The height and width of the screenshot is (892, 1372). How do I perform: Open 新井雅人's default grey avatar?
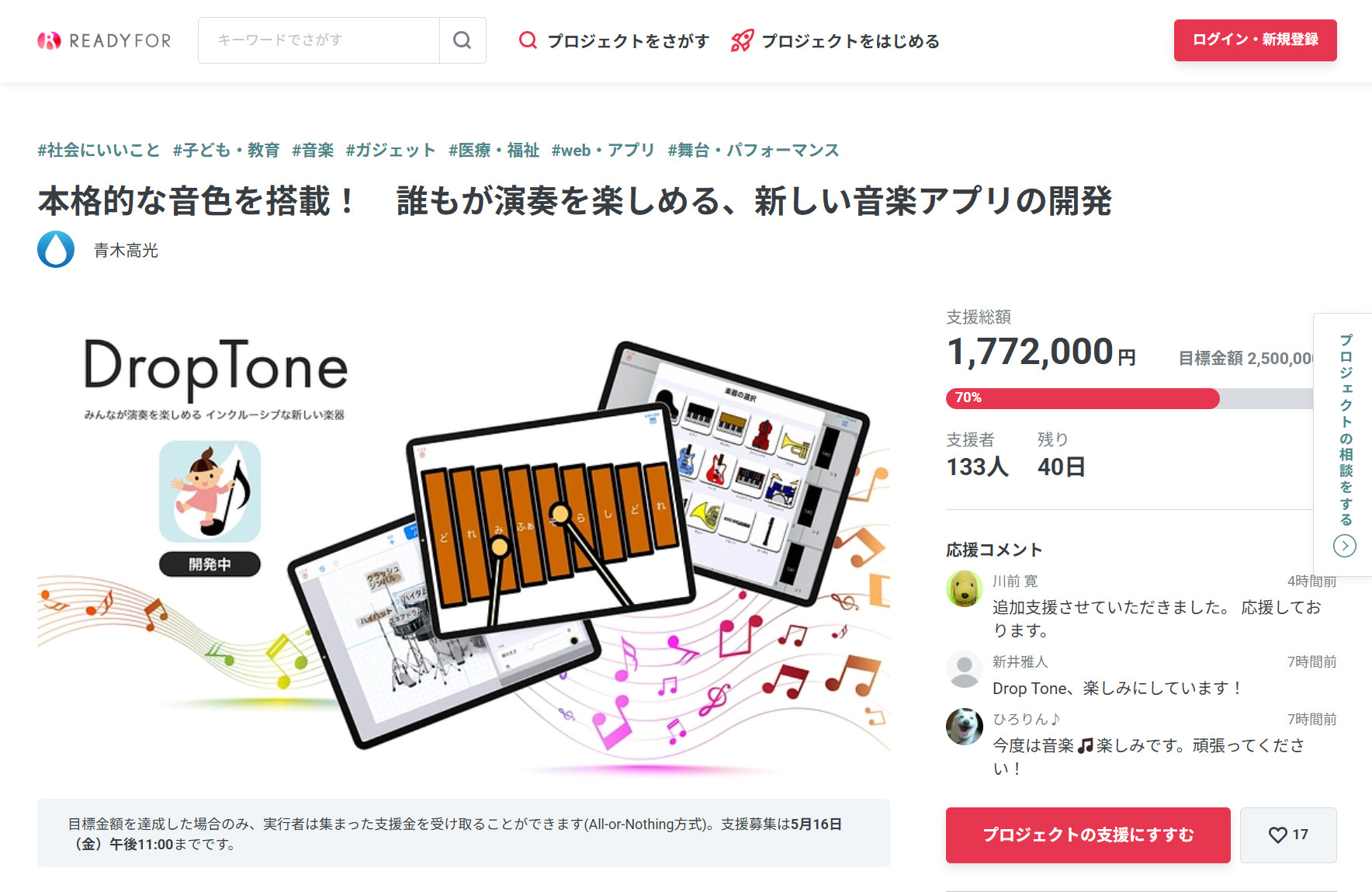(x=965, y=669)
